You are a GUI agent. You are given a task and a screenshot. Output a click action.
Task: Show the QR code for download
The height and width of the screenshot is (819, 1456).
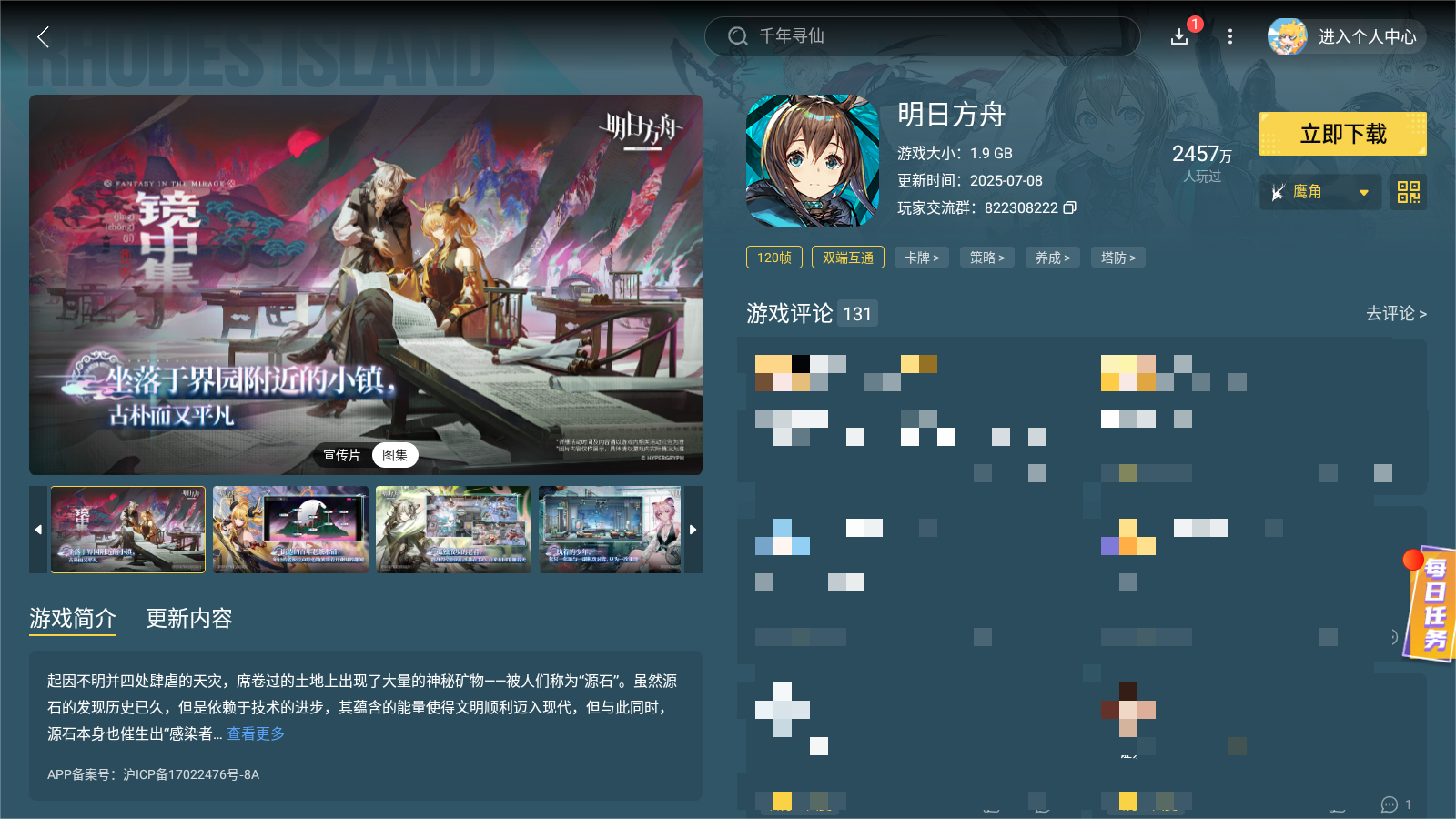[x=1409, y=192]
